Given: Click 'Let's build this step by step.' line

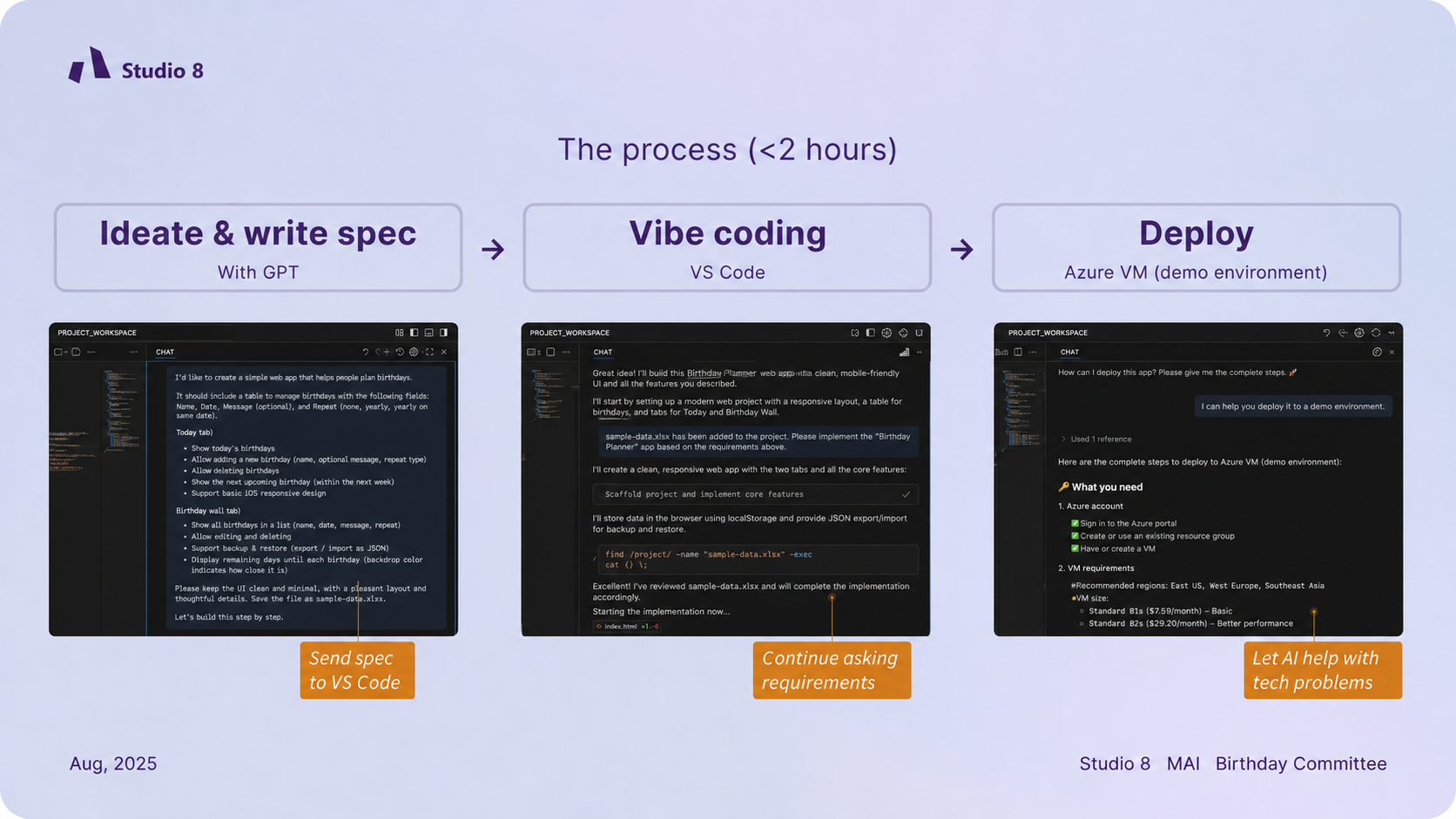Looking at the screenshot, I should click(x=229, y=617).
